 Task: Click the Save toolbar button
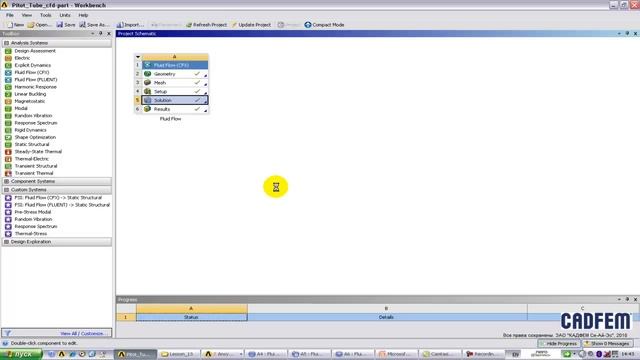[66, 25]
